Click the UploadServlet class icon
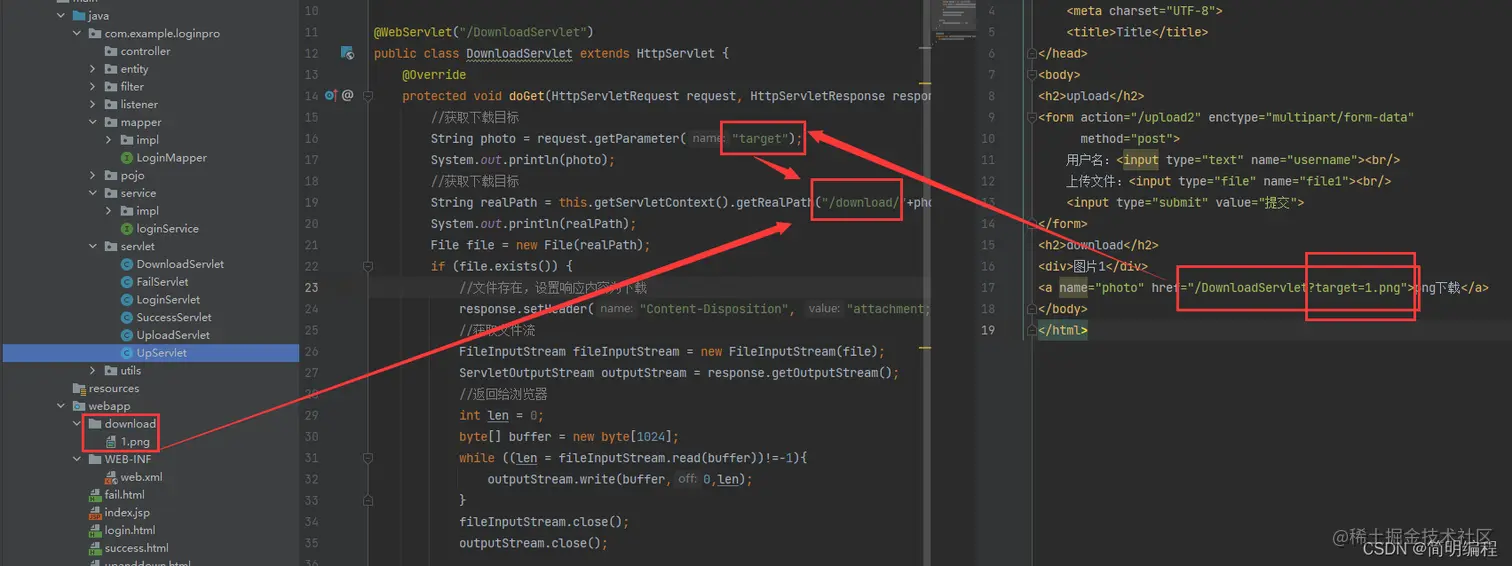 point(127,335)
